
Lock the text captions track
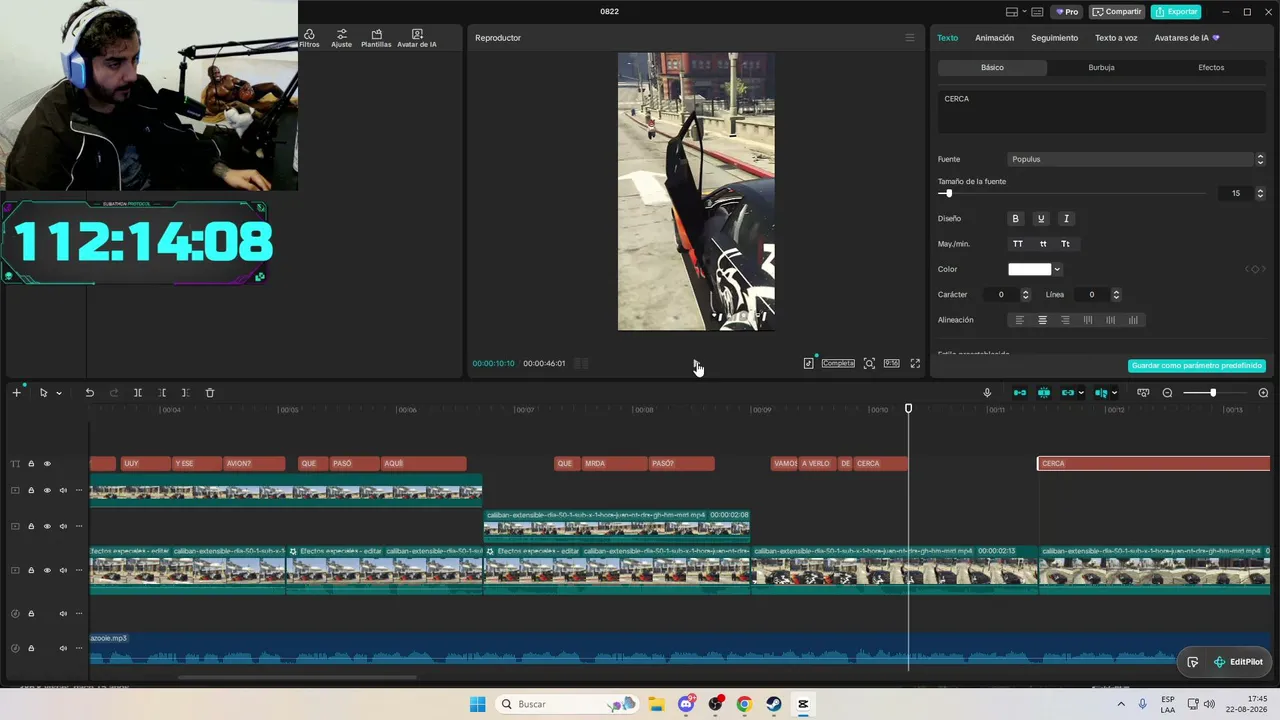click(31, 464)
